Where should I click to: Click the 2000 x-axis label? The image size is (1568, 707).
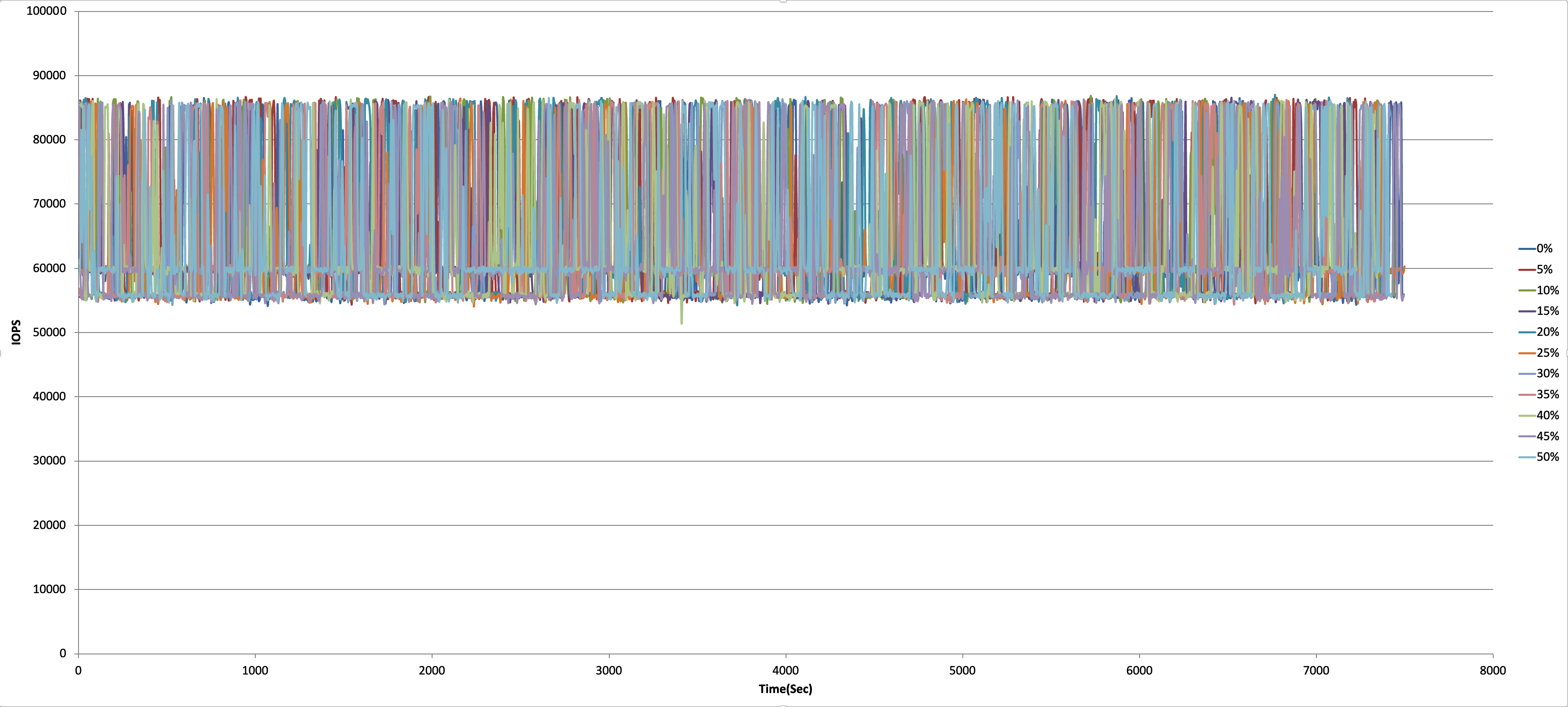click(x=432, y=670)
